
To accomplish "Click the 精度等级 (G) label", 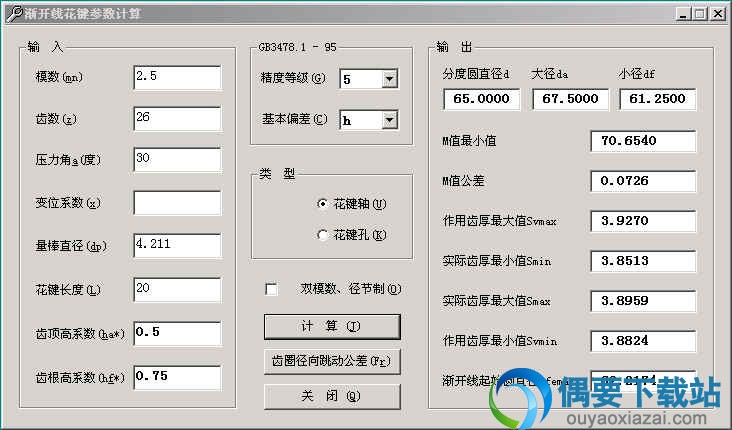I will click(x=293, y=78).
